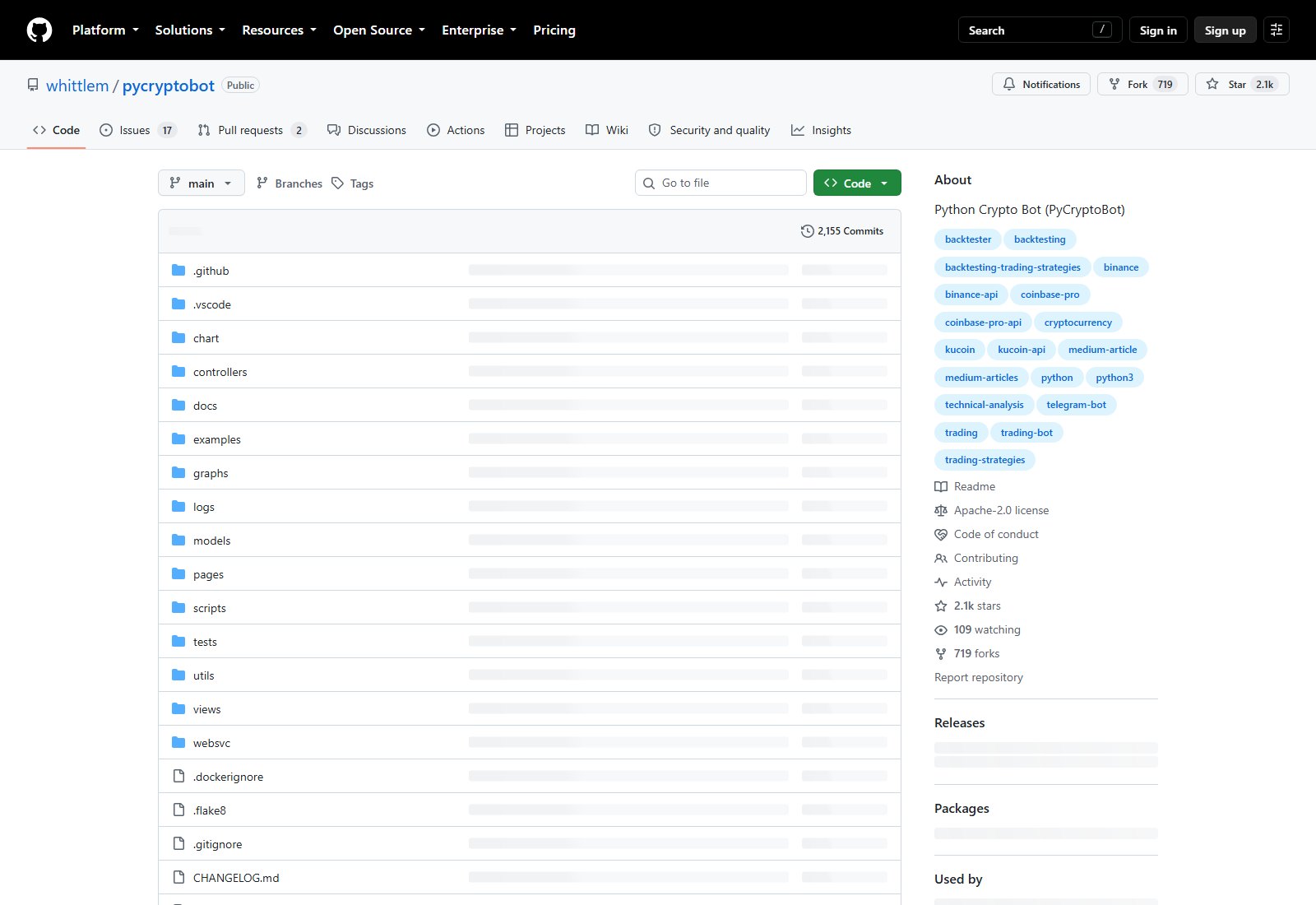Open the appearance settings icon in header
Screen dimensions: 1316x905
[1277, 30]
